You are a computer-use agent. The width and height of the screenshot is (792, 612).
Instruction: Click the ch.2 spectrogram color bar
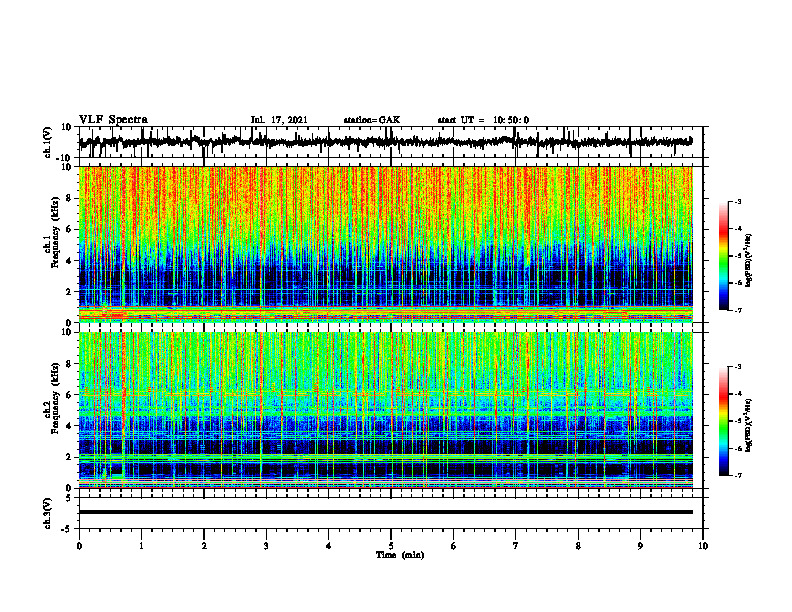point(723,421)
